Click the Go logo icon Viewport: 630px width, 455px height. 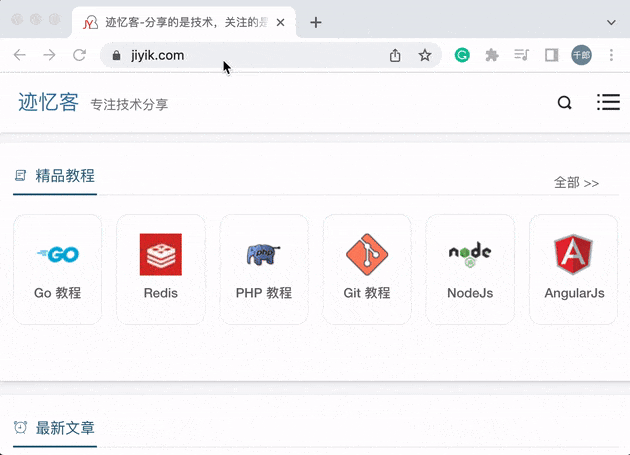[58, 254]
